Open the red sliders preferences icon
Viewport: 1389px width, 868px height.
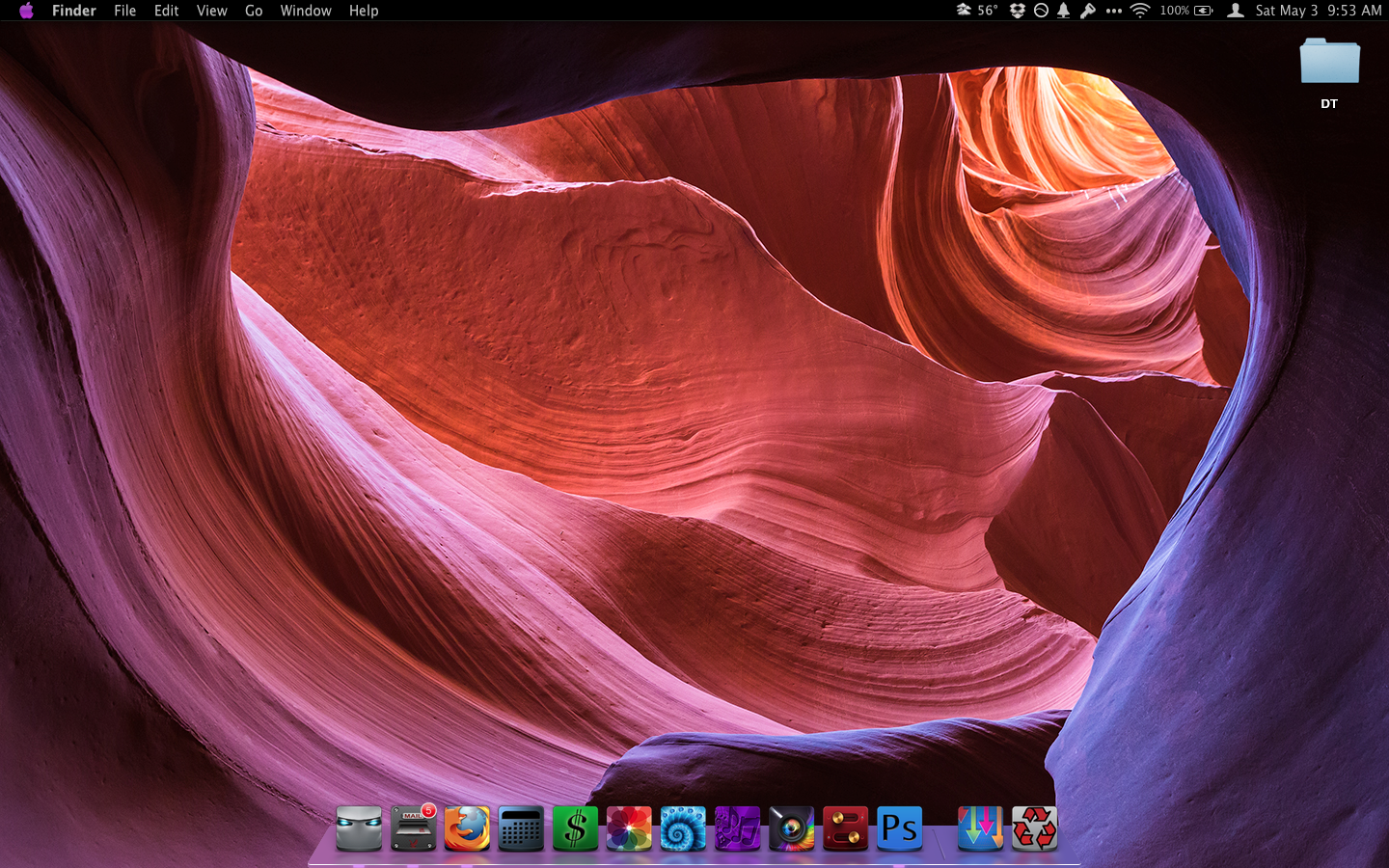(x=845, y=828)
